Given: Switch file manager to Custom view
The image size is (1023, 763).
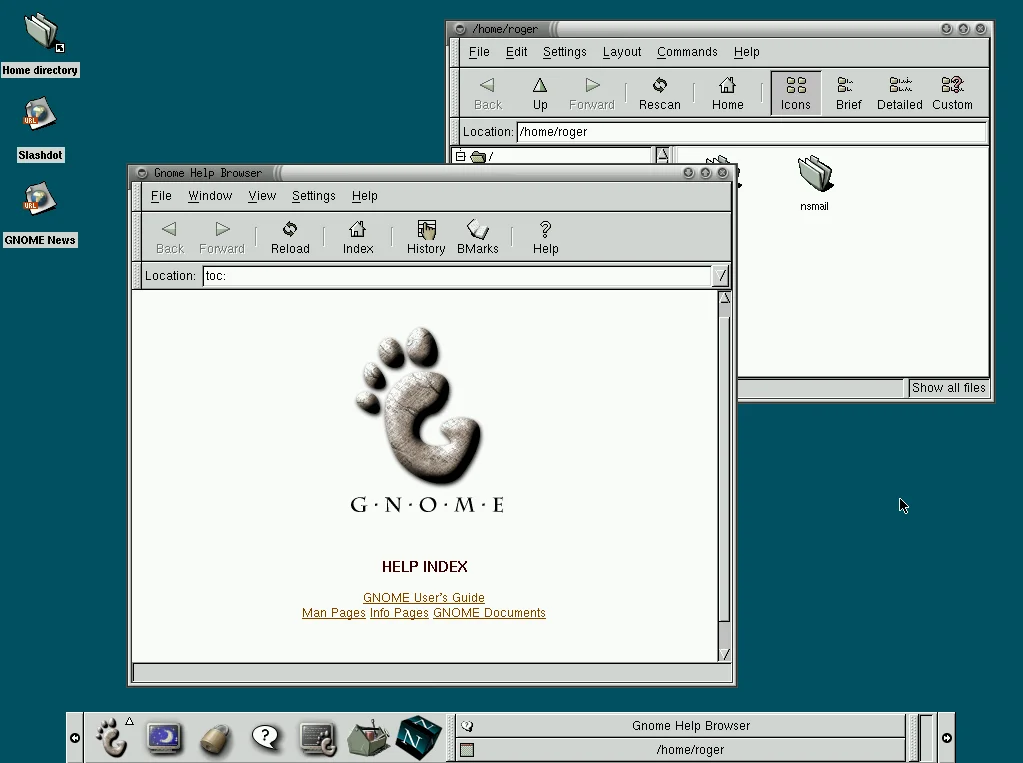Looking at the screenshot, I should pos(952,94).
